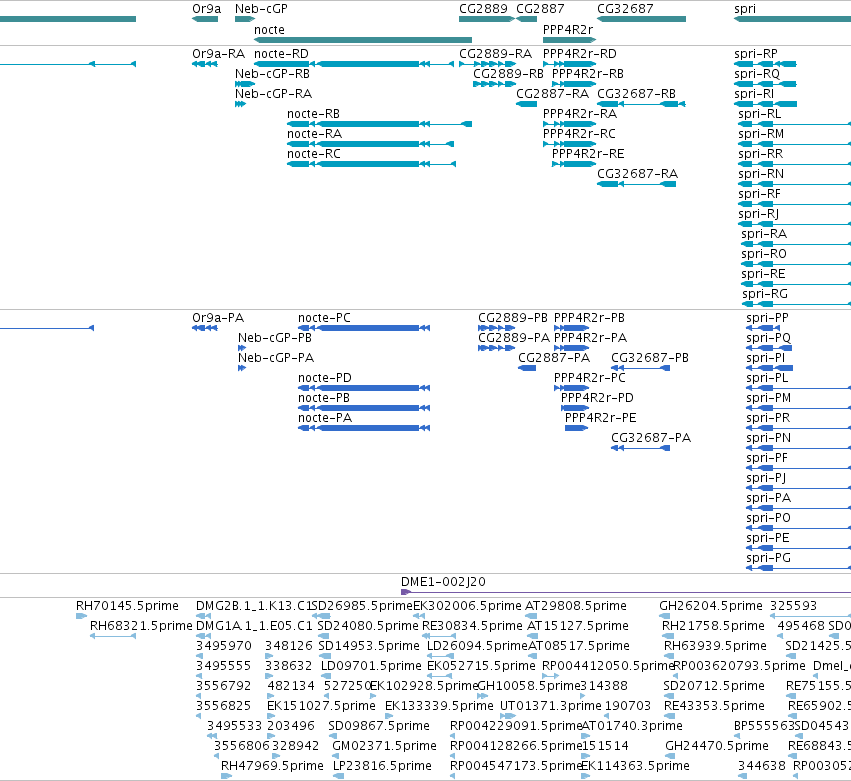The height and width of the screenshot is (781, 851).
Task: Select the EK302006.5prime EST label
Action: tap(467, 606)
